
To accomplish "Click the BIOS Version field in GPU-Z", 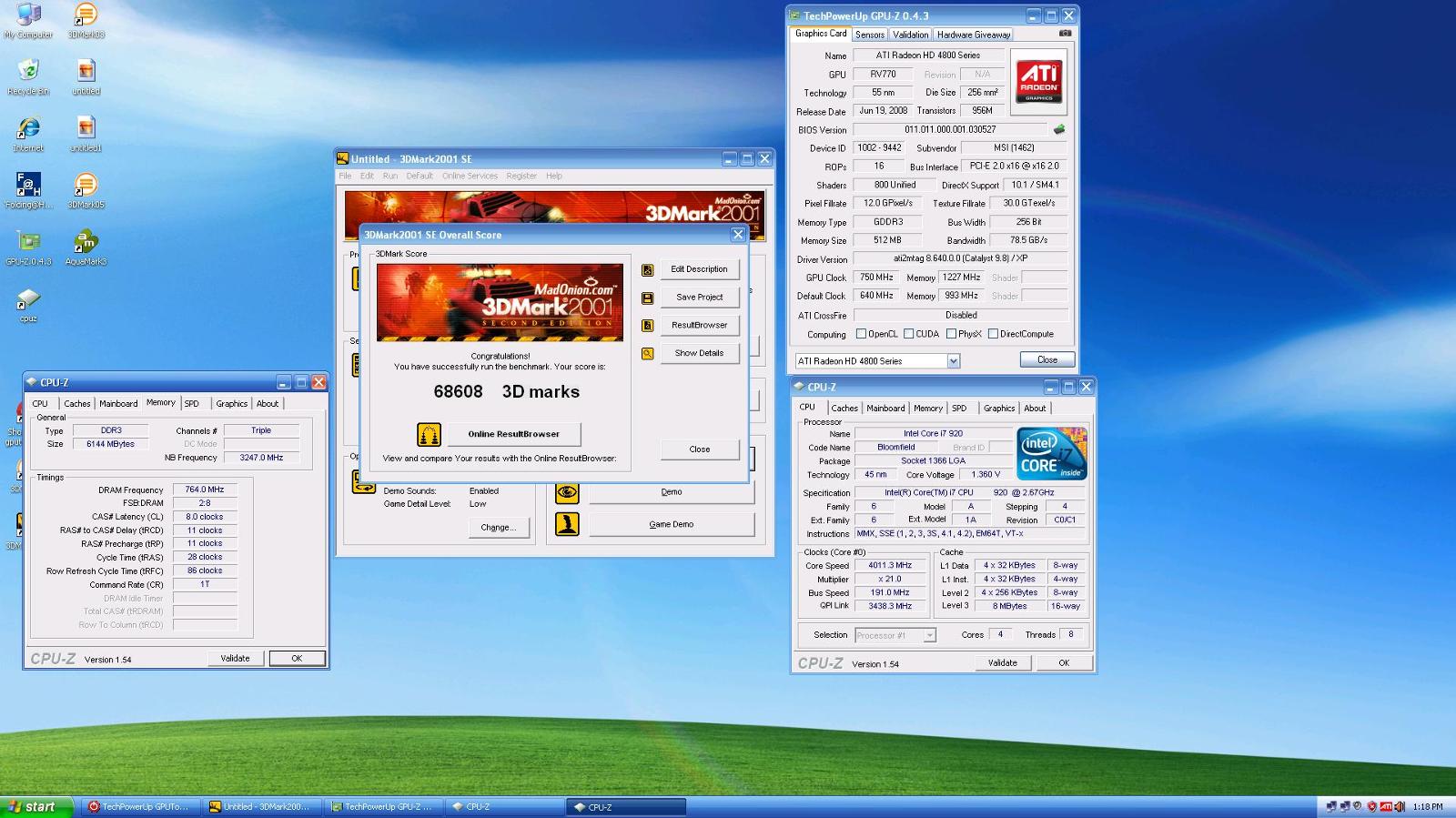I will 949,129.
